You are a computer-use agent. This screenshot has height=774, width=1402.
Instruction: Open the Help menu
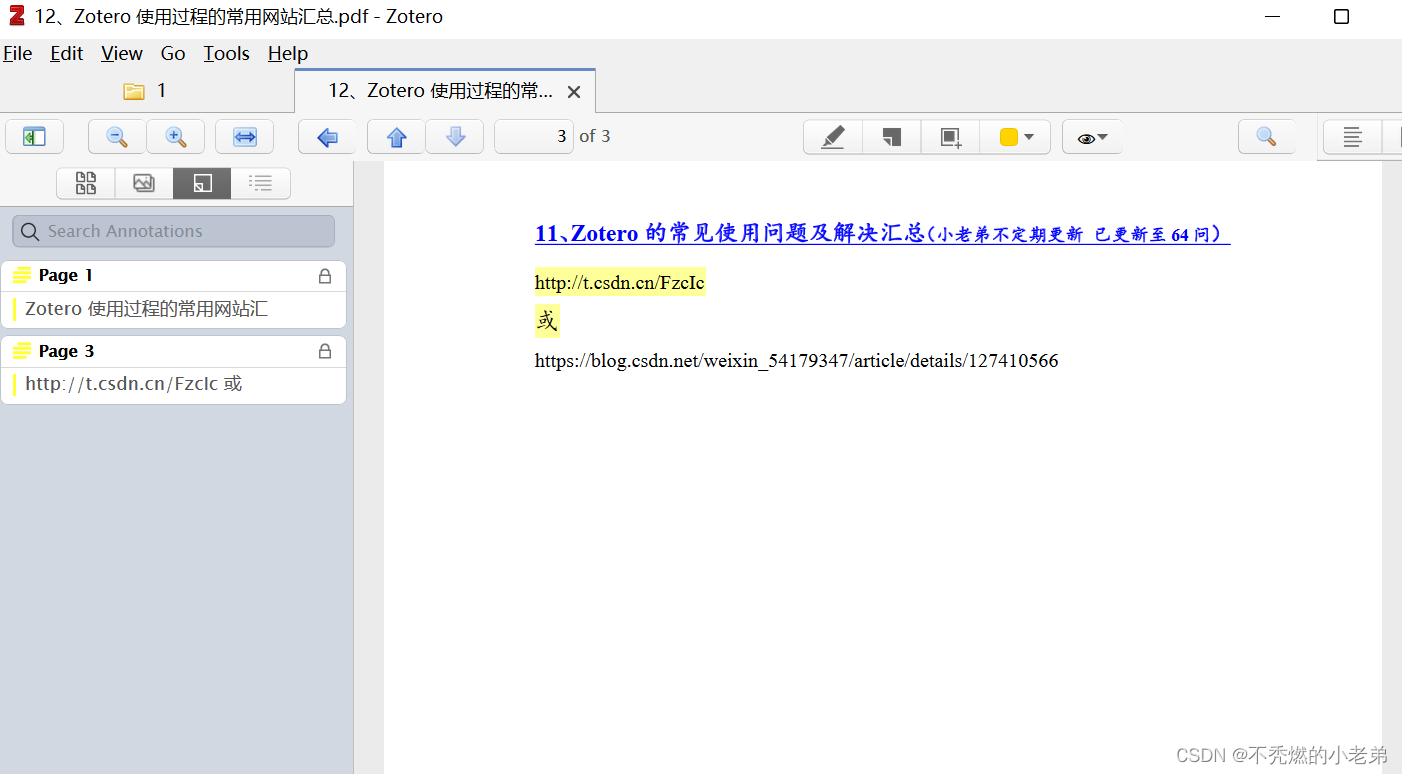tap(288, 54)
